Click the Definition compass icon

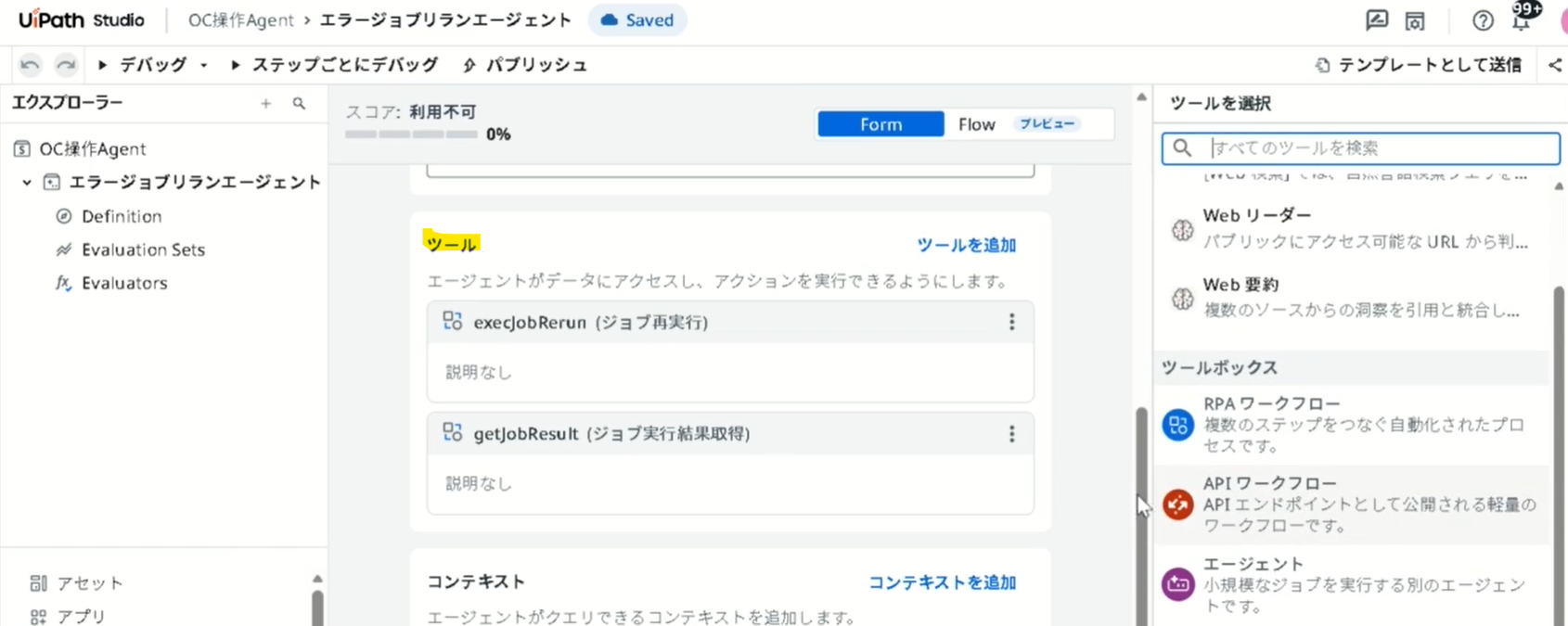click(64, 216)
